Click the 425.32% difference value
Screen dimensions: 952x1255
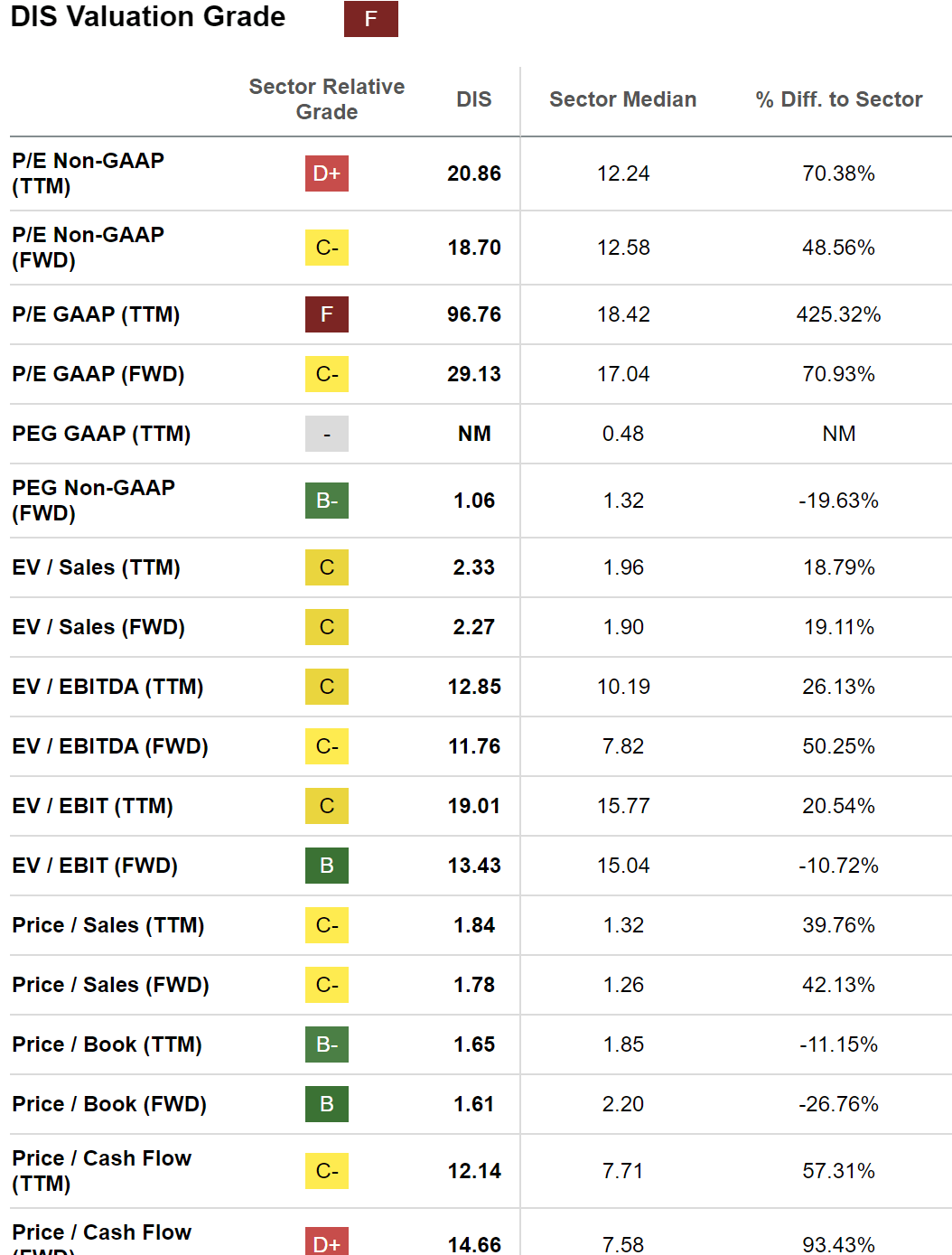tap(838, 314)
